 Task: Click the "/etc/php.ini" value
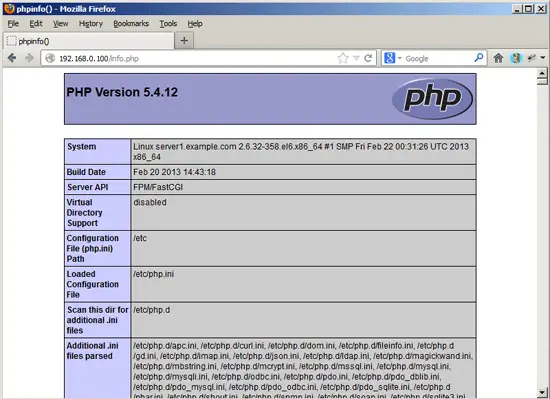153,274
